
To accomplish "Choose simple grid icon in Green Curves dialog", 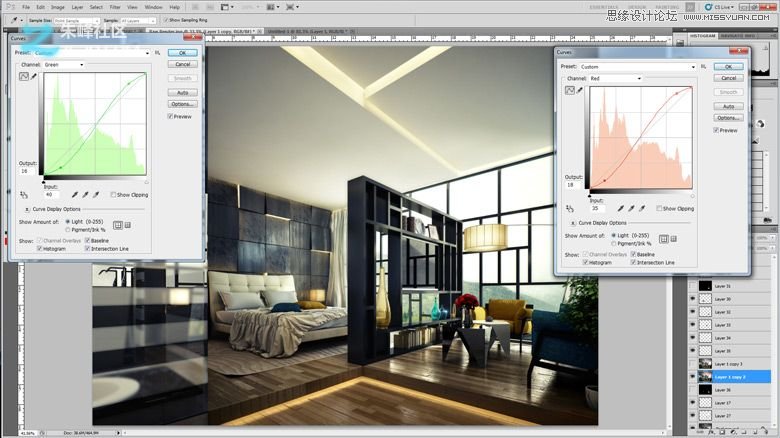I will 118,225.
